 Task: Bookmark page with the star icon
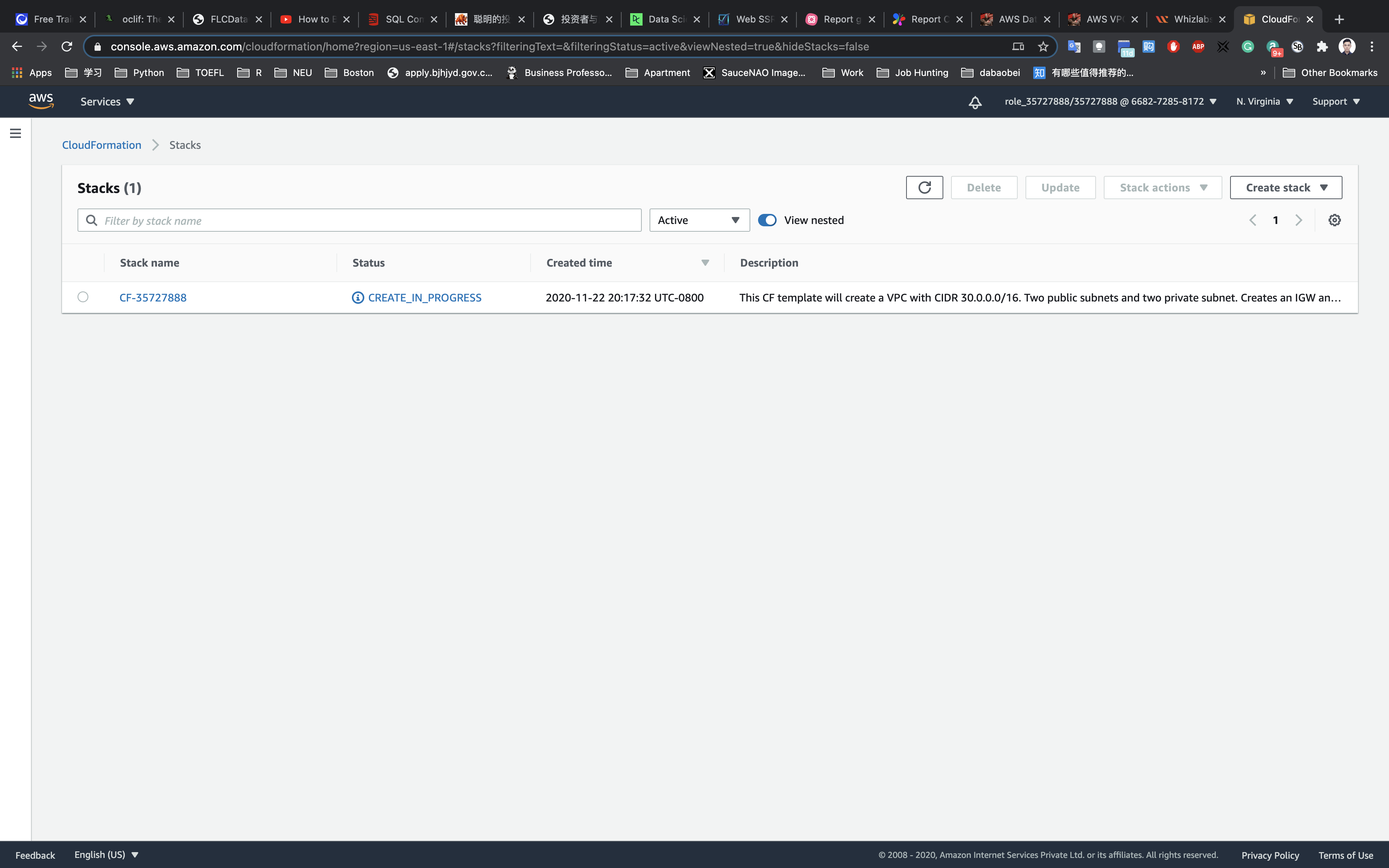(1043, 46)
